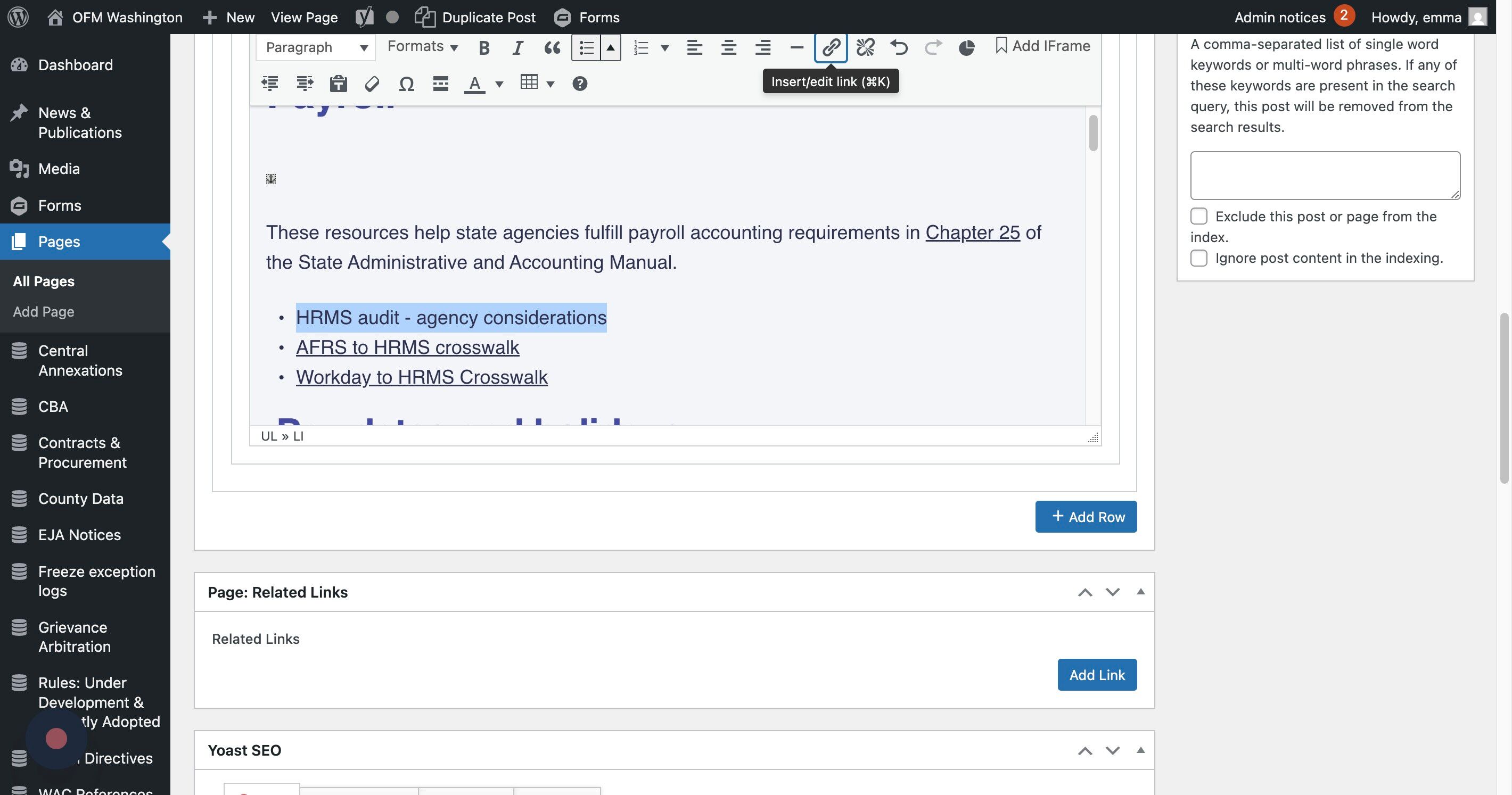Click inside the excluded keywords text box

[1325, 176]
